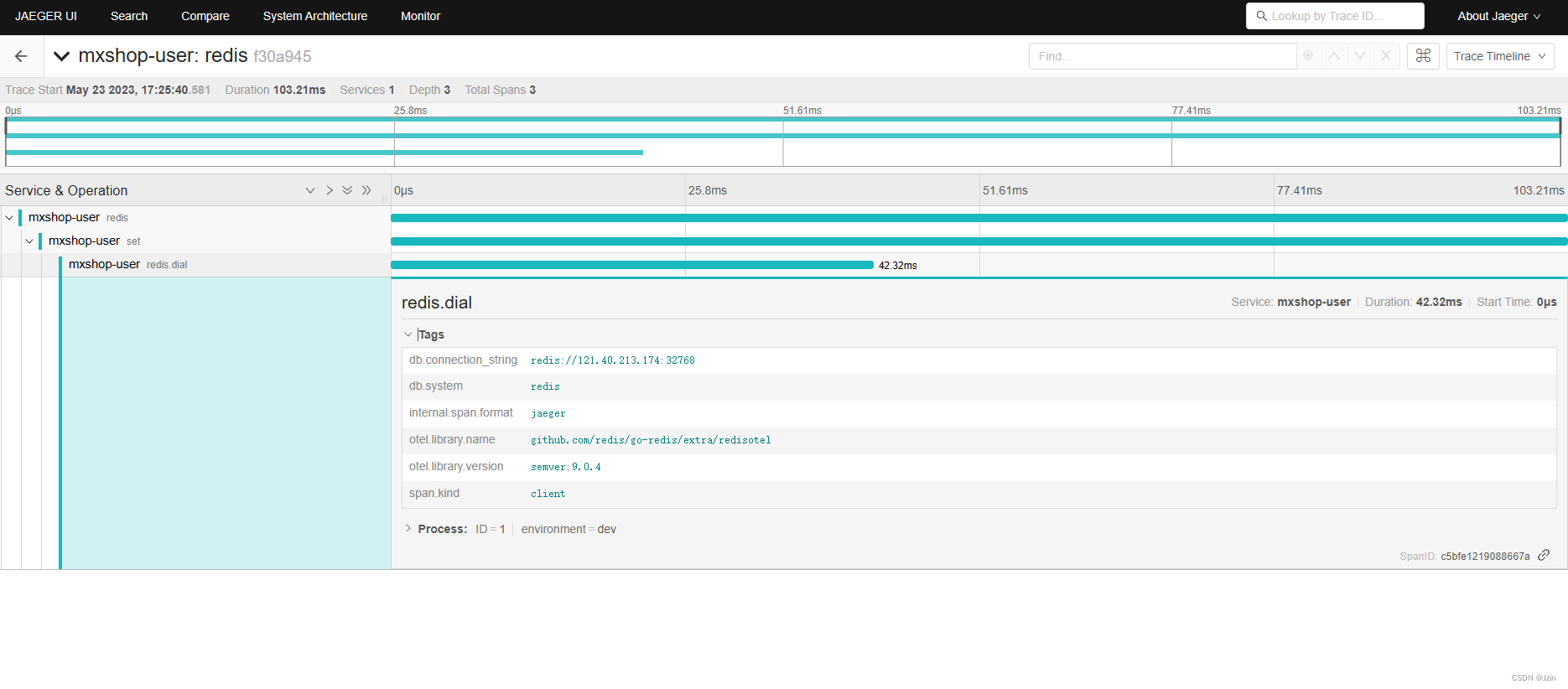Open System Architecture page
1568x689 pixels.
[x=315, y=16]
